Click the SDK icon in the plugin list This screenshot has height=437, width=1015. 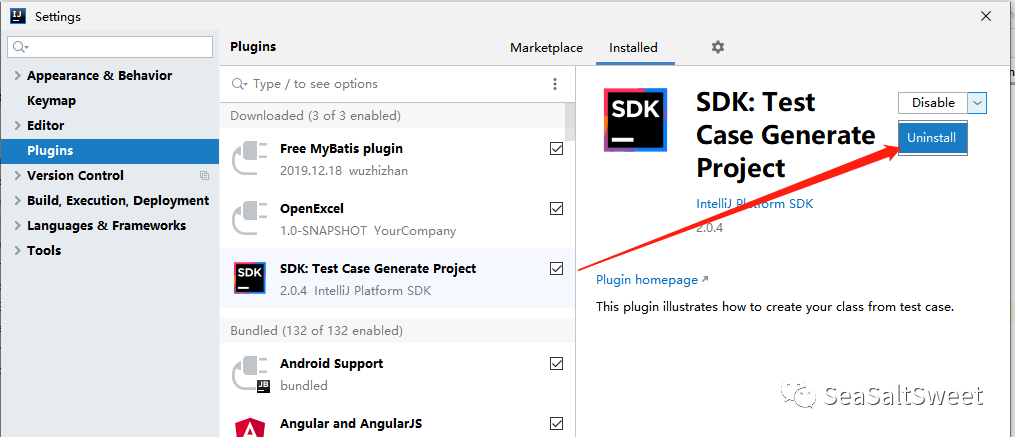249,278
